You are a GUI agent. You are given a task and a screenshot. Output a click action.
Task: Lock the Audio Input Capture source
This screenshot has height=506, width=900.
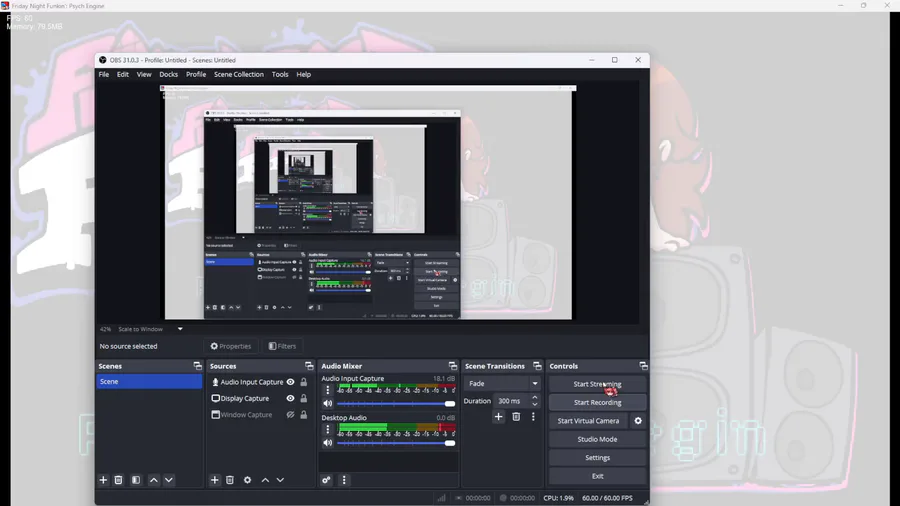point(304,382)
